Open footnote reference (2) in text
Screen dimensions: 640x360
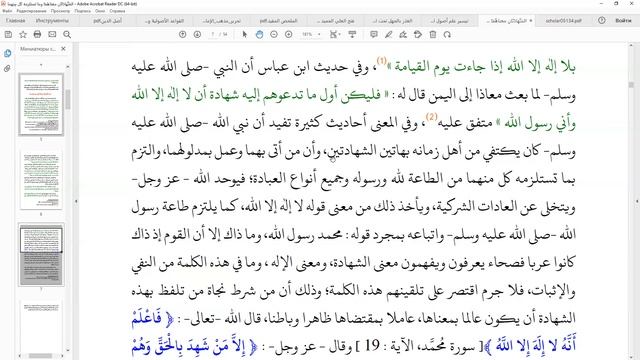[x=431, y=117]
